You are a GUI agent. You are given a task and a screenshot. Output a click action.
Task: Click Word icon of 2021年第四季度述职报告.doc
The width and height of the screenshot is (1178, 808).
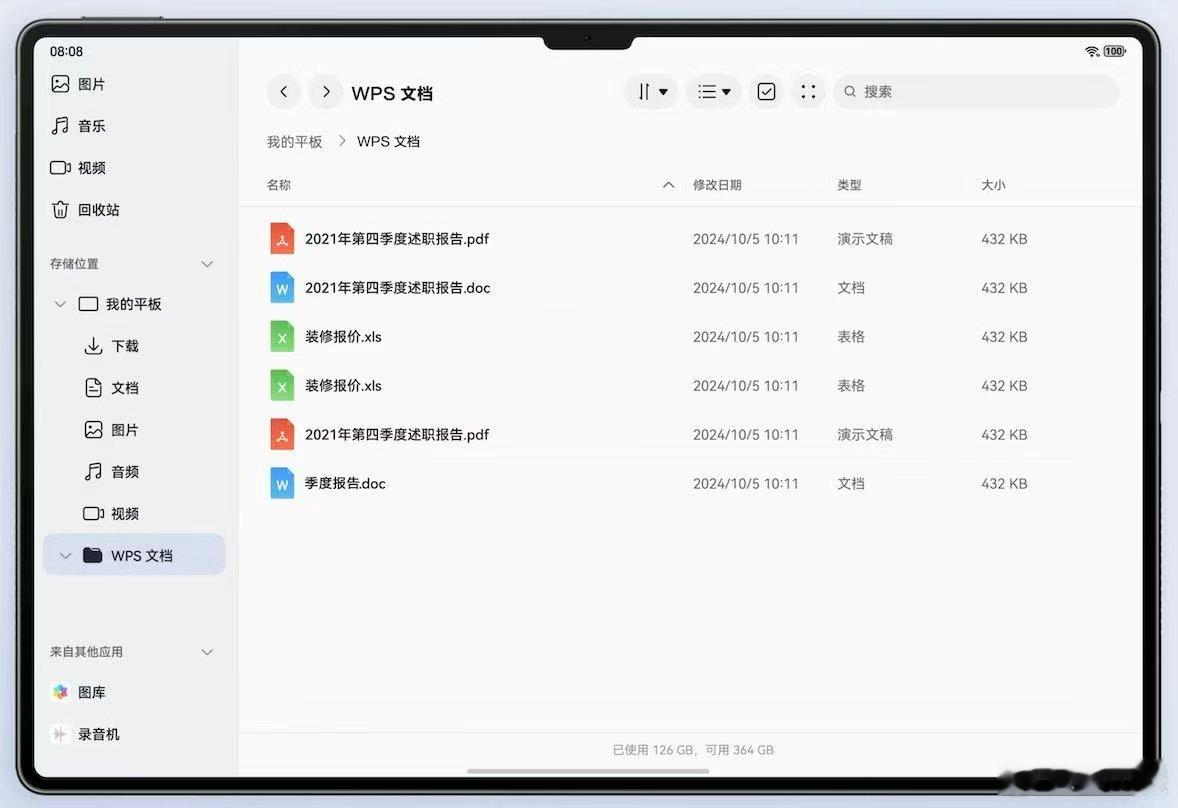[282, 288]
